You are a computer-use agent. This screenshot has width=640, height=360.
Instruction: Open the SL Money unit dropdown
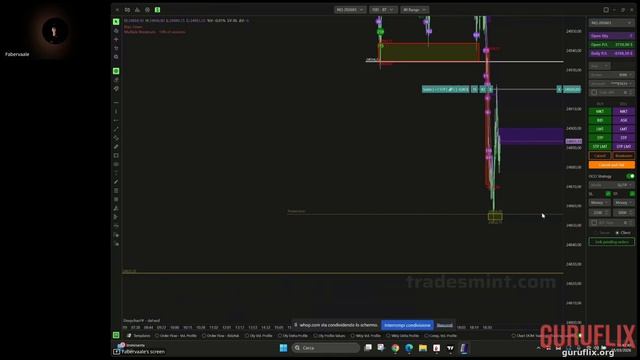pyautogui.click(x=599, y=202)
